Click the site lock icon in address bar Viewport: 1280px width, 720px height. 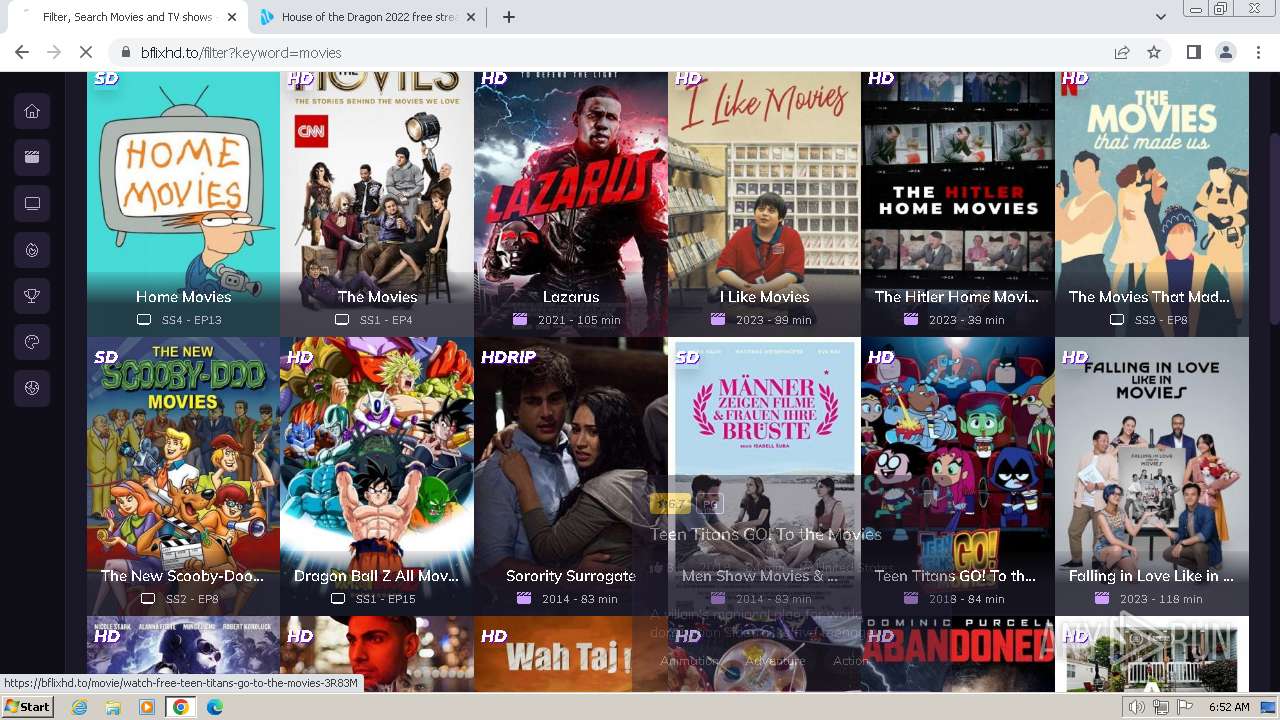[x=126, y=52]
